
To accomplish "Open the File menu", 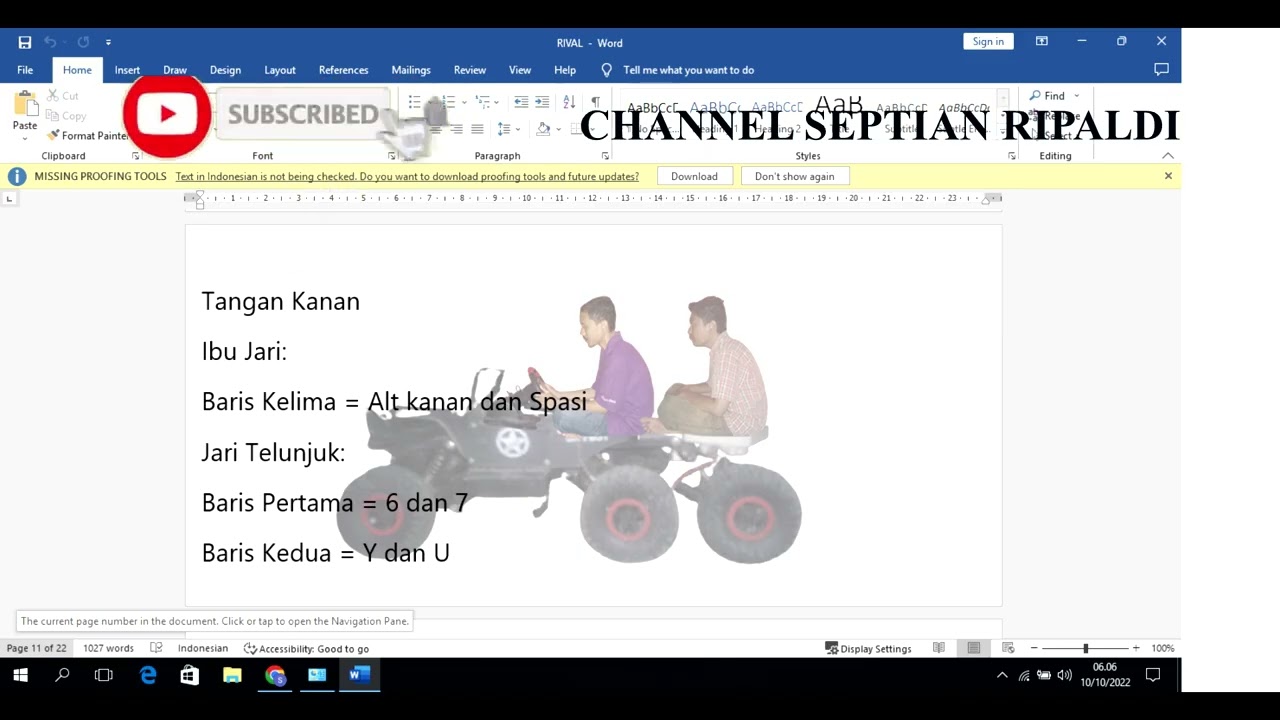I will [x=25, y=70].
